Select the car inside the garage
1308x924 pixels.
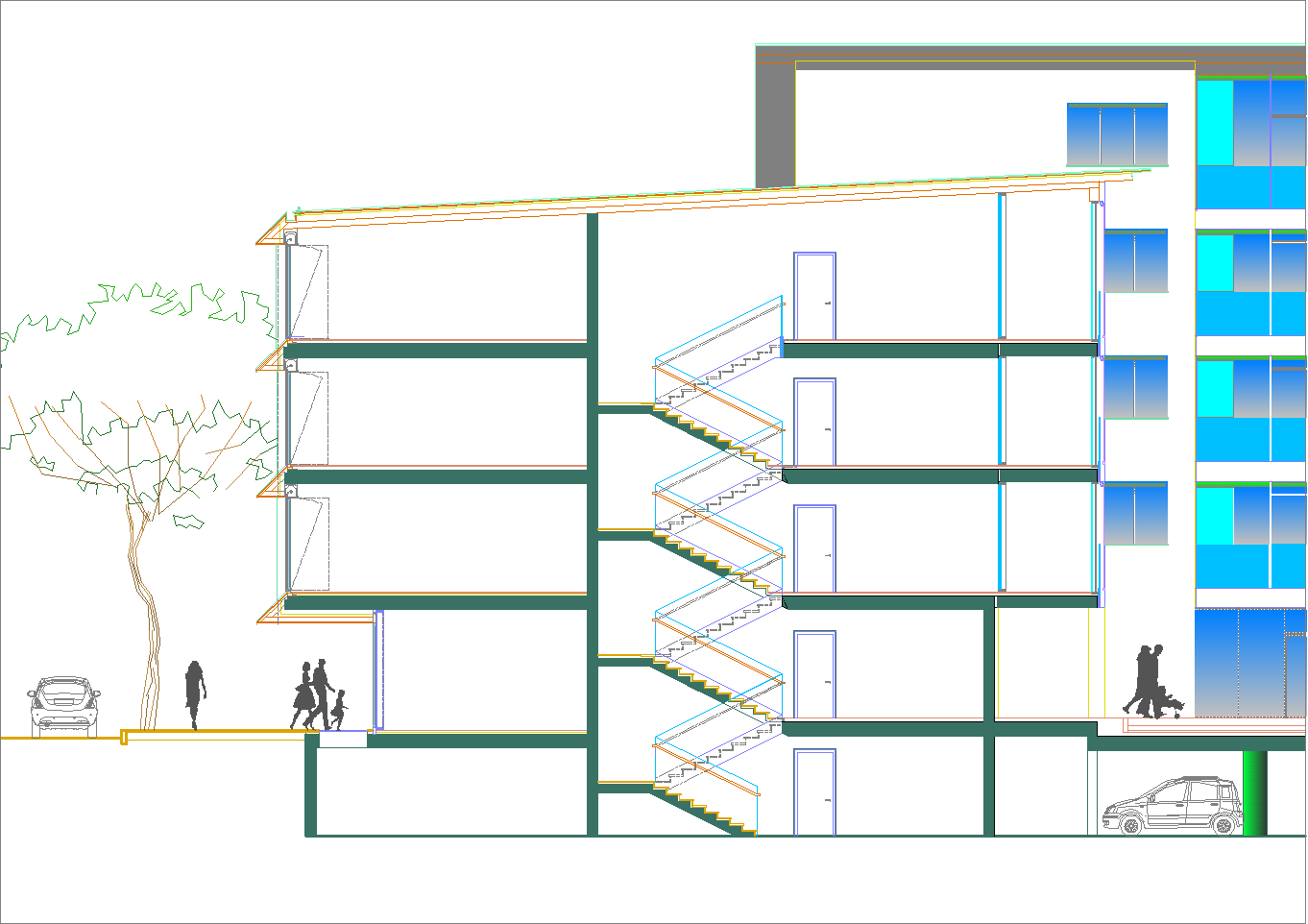coord(1172,809)
